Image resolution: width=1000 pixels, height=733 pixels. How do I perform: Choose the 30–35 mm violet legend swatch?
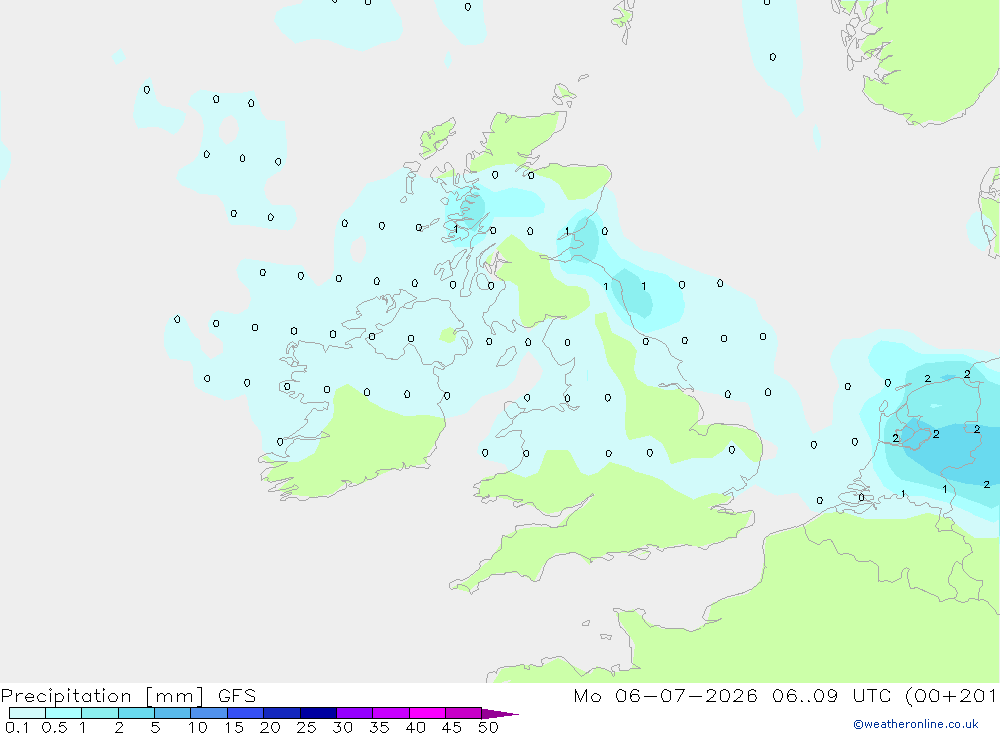point(354,713)
